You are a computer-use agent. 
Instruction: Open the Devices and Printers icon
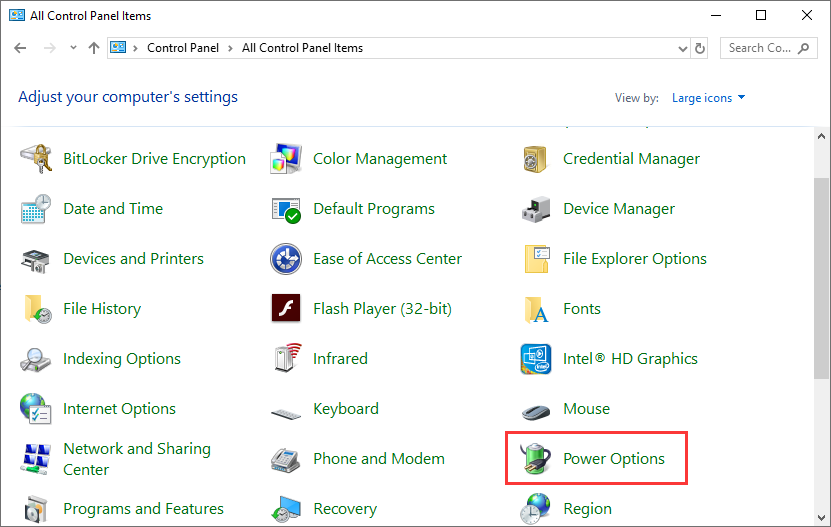point(36,260)
